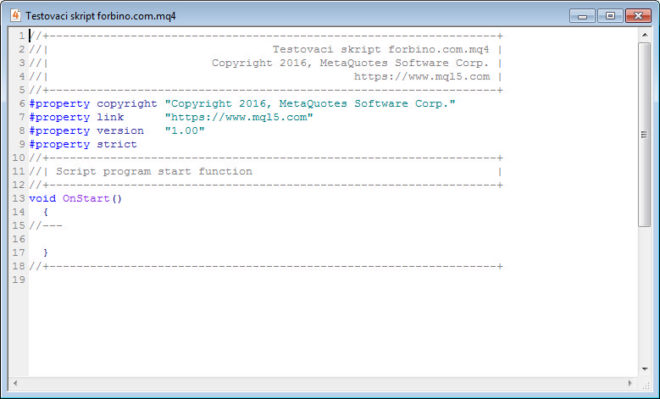Click the opening brace on line 14
The height and width of the screenshot is (399, 660).
[x=45, y=212]
